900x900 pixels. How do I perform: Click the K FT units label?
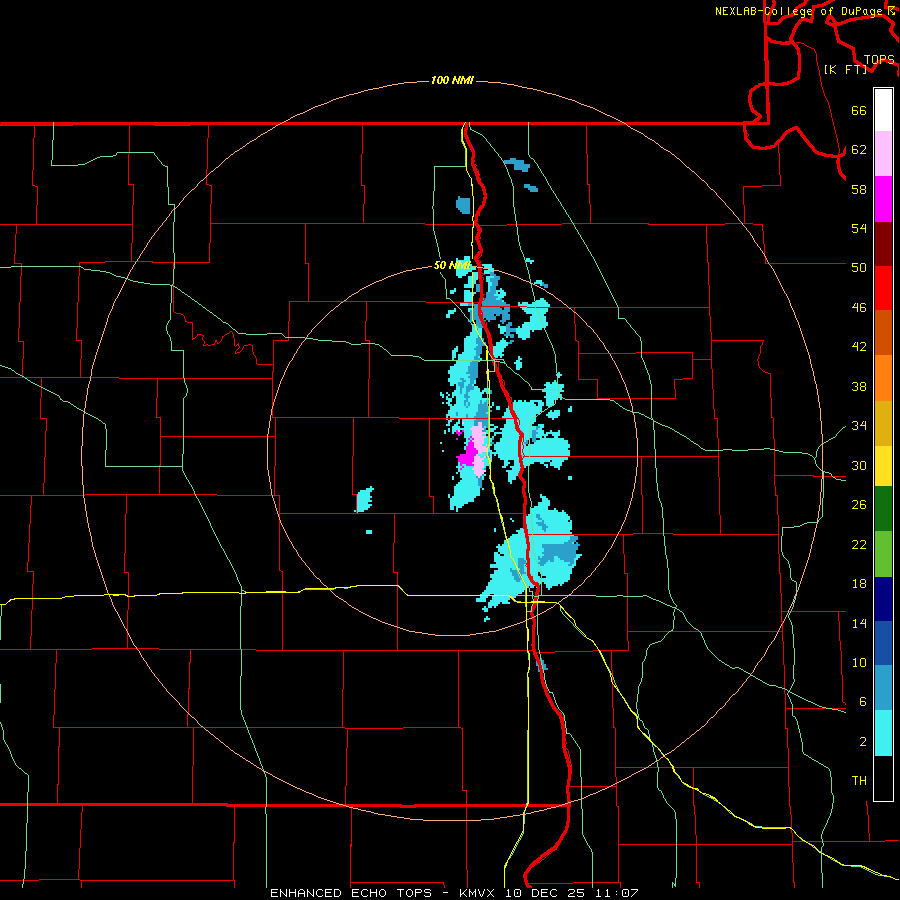(845, 69)
